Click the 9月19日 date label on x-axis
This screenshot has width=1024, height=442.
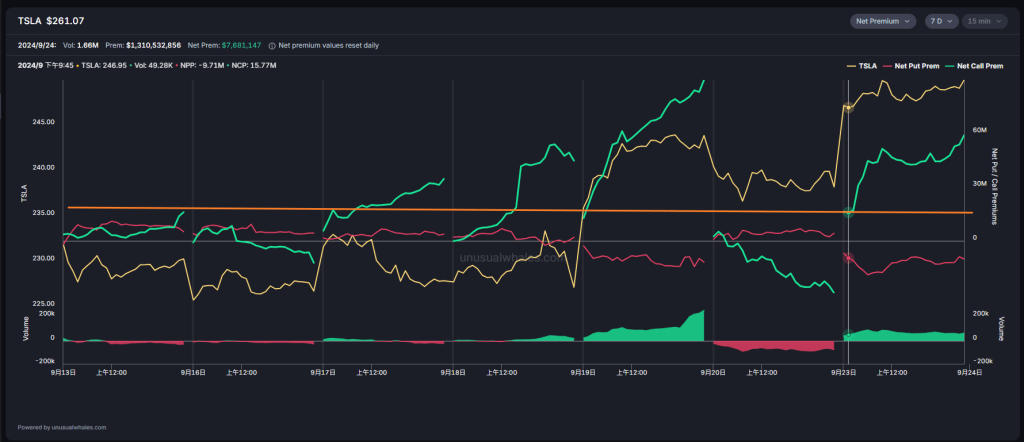[x=583, y=372]
